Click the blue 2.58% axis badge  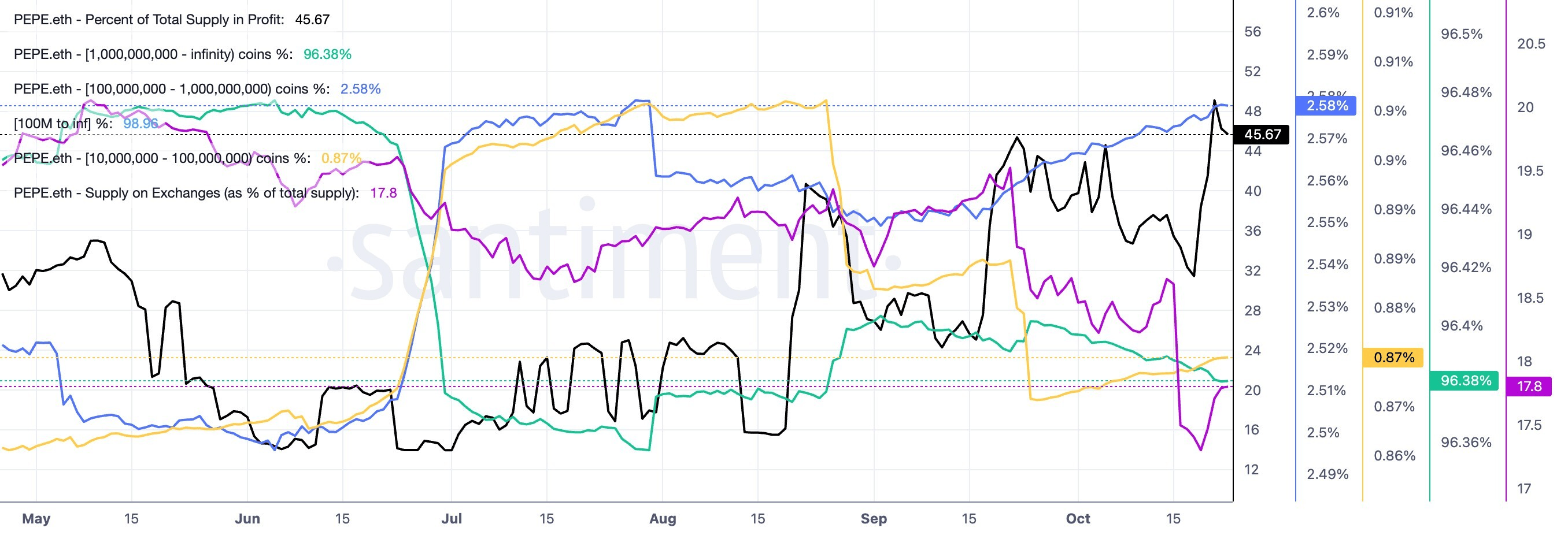point(1327,106)
